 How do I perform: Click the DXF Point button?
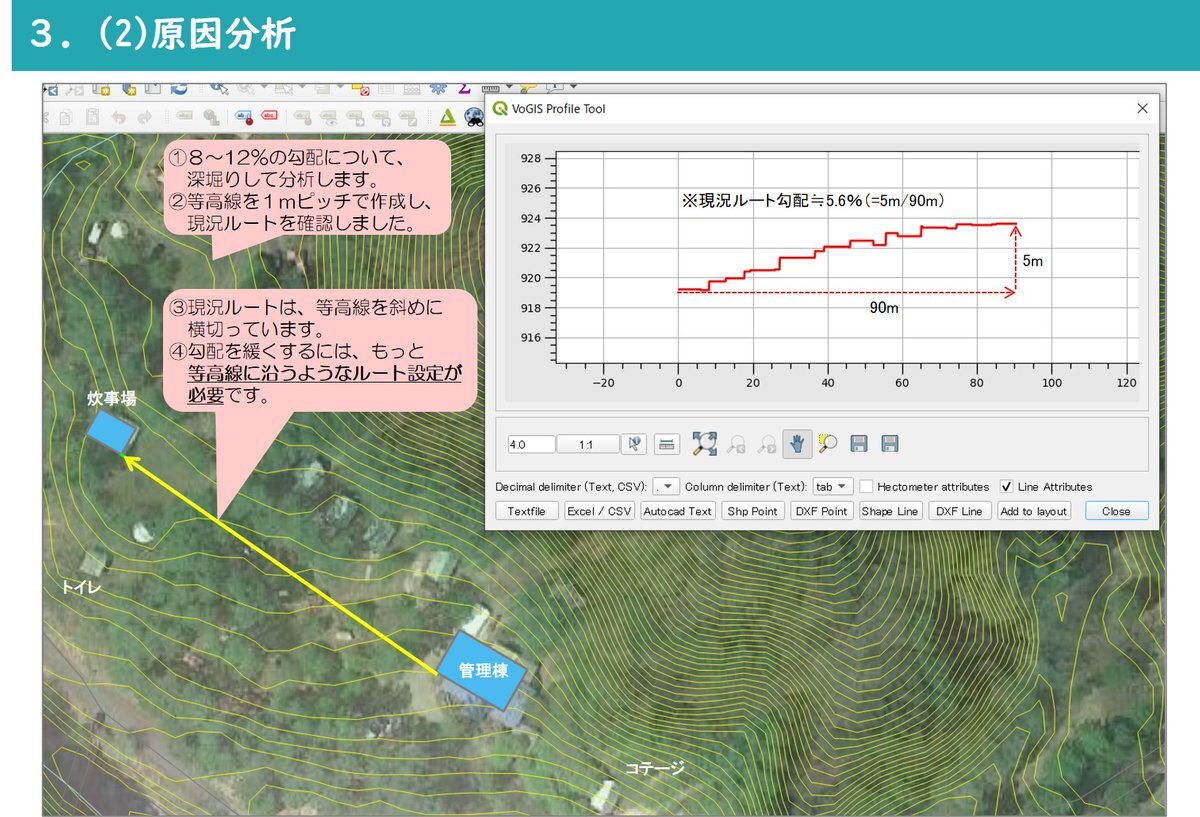click(x=821, y=511)
